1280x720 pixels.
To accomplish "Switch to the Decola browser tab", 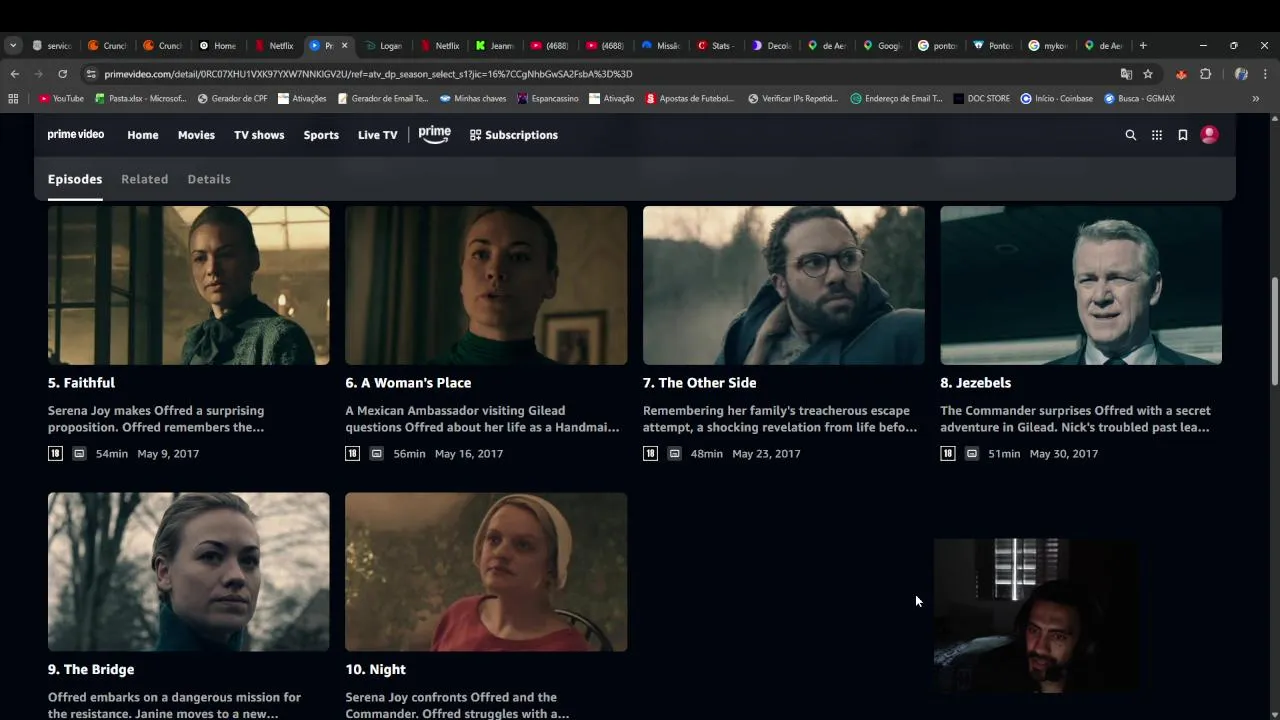I will (771, 45).
